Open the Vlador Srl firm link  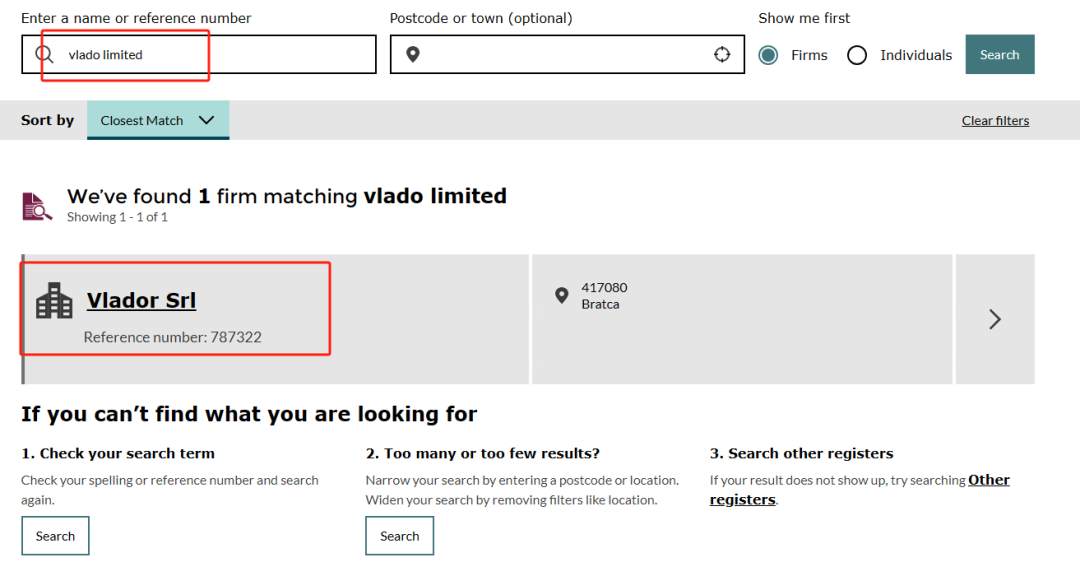(141, 301)
